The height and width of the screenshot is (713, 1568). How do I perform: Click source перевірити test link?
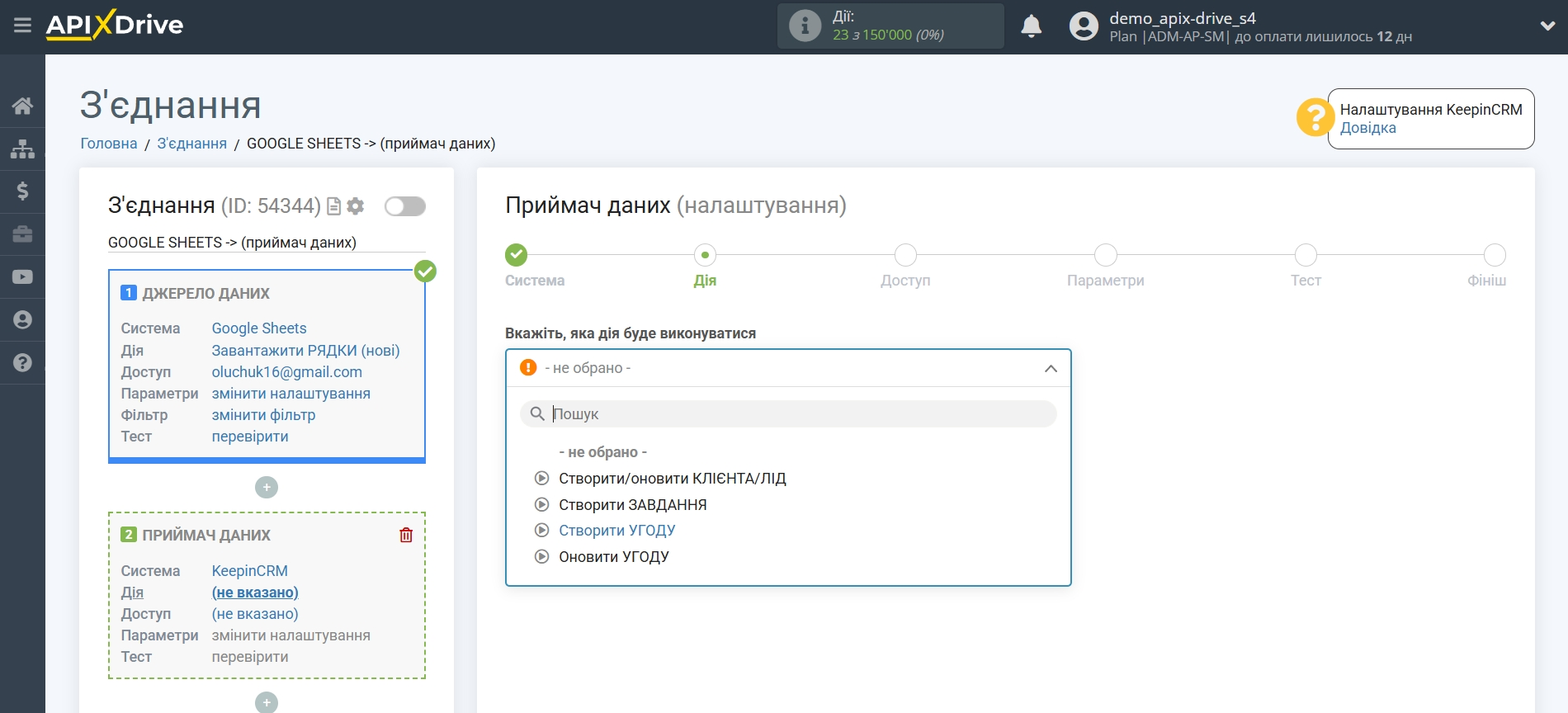coord(250,437)
